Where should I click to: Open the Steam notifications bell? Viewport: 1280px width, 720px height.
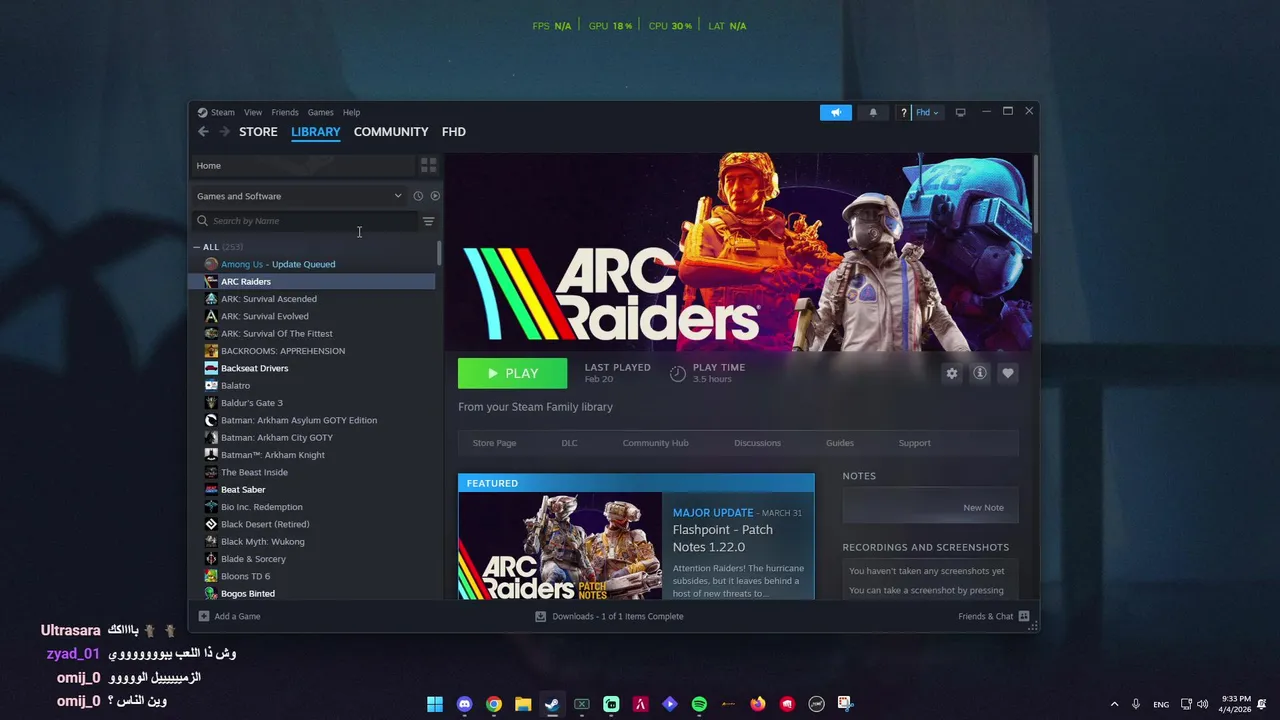tap(873, 113)
